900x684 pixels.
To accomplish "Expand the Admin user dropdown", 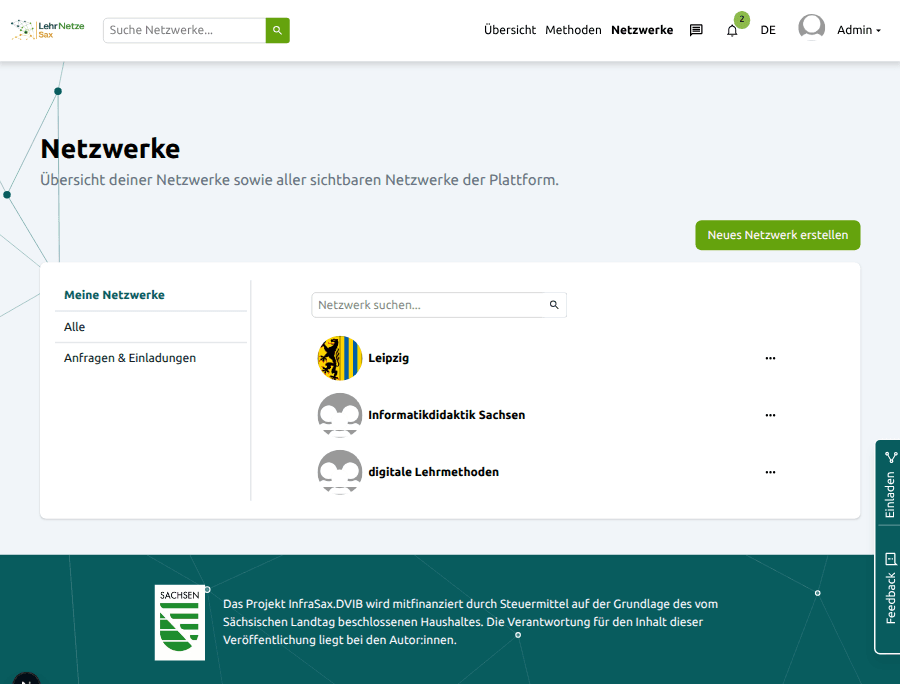I will click(x=858, y=30).
